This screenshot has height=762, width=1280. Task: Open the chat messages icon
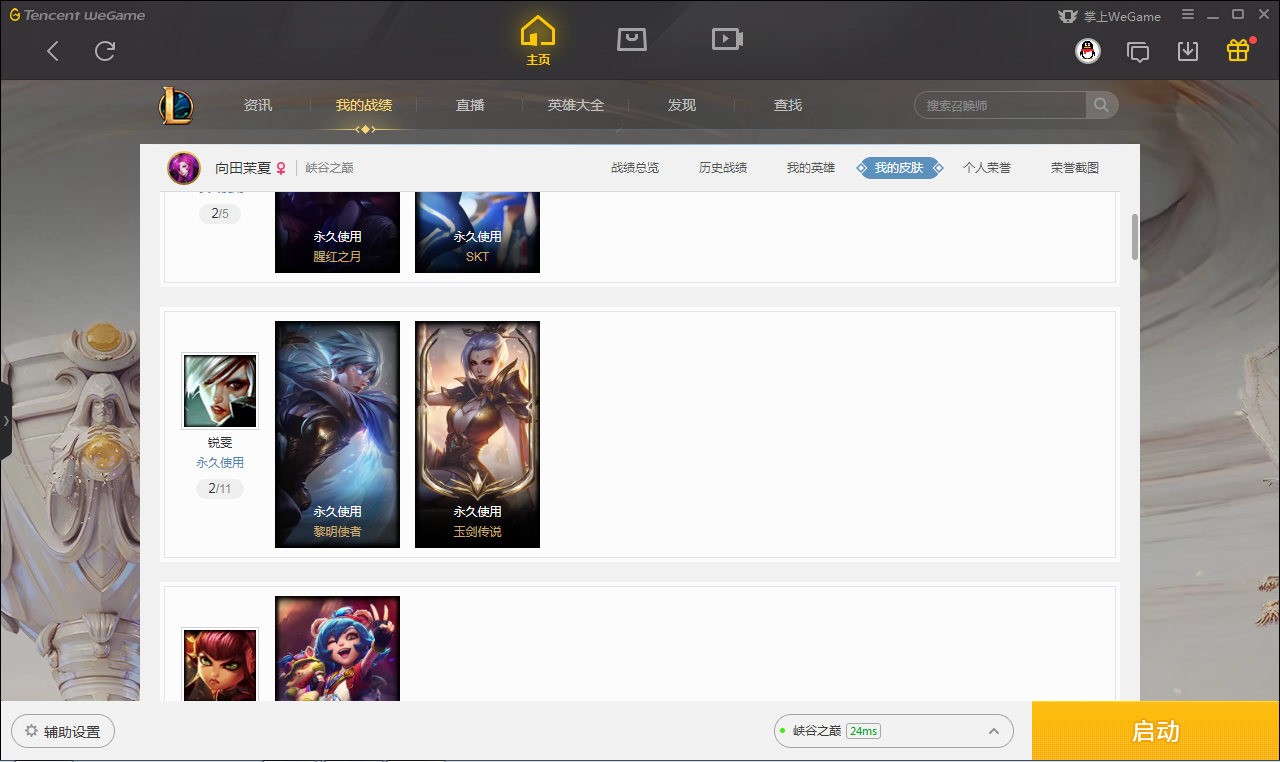click(x=1138, y=51)
